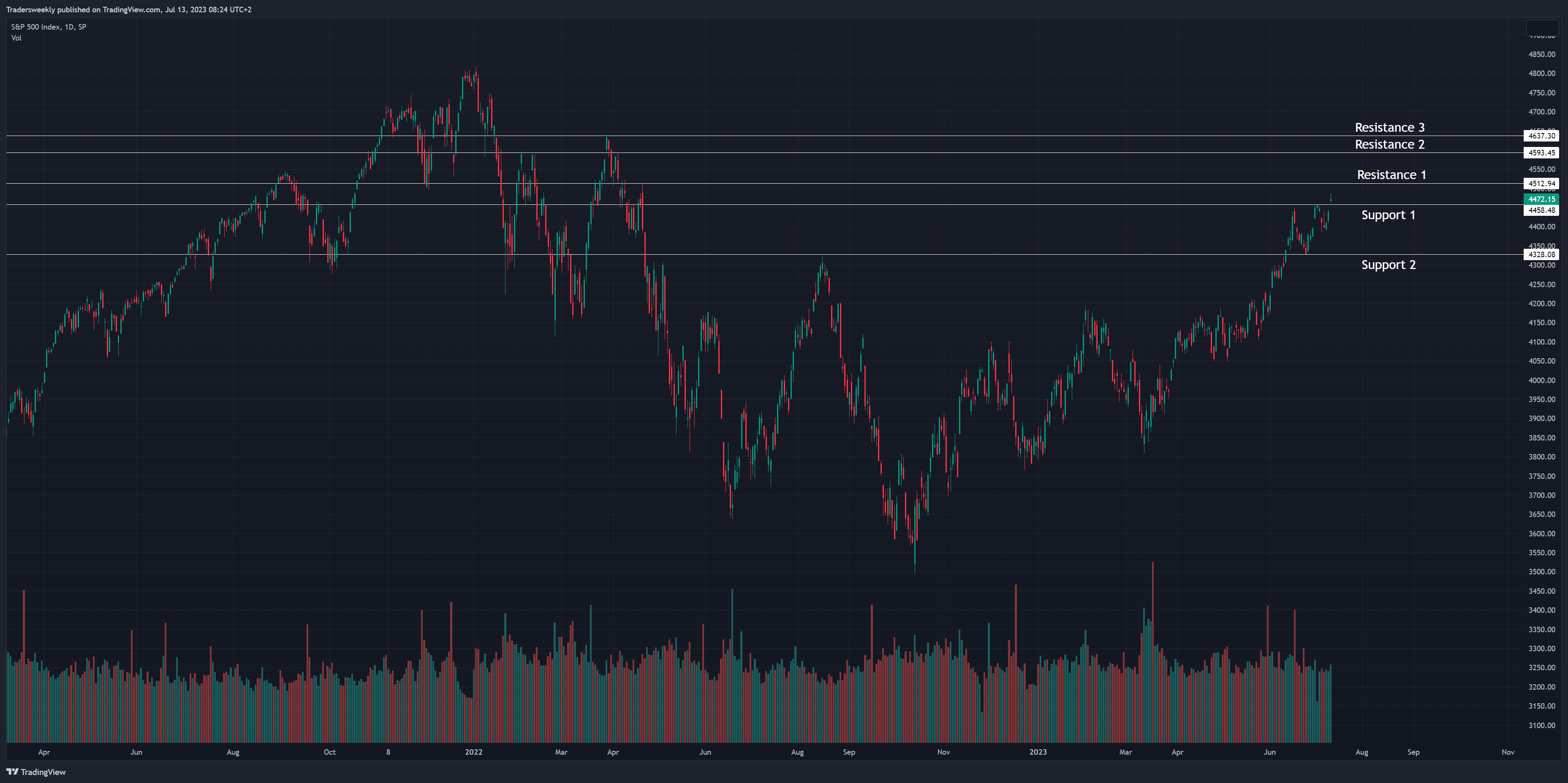1568x783 pixels.
Task: Click the S&P 500 Index, 1D, SP title
Action: (x=49, y=27)
